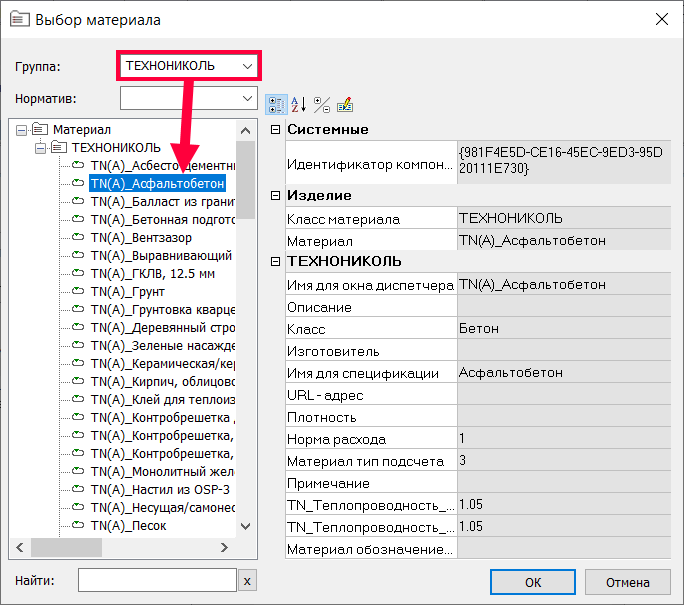
Task: Click the ТЕХНОНИКОЛЬ folder icon in tree
Action: click(59, 147)
